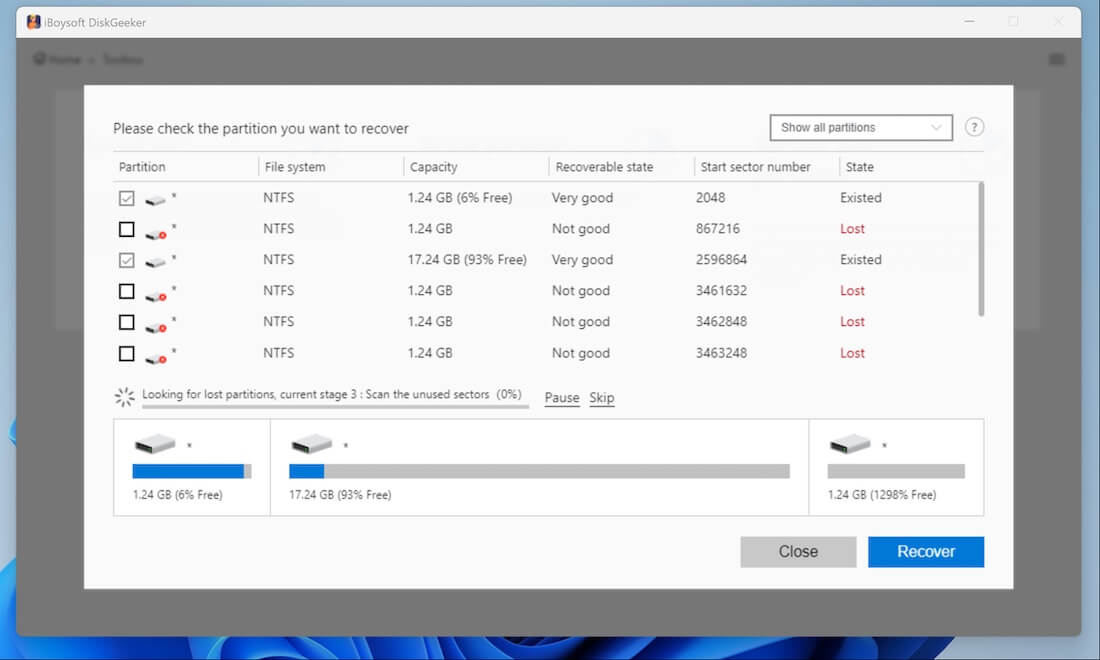Click the Recover button

coord(926,551)
